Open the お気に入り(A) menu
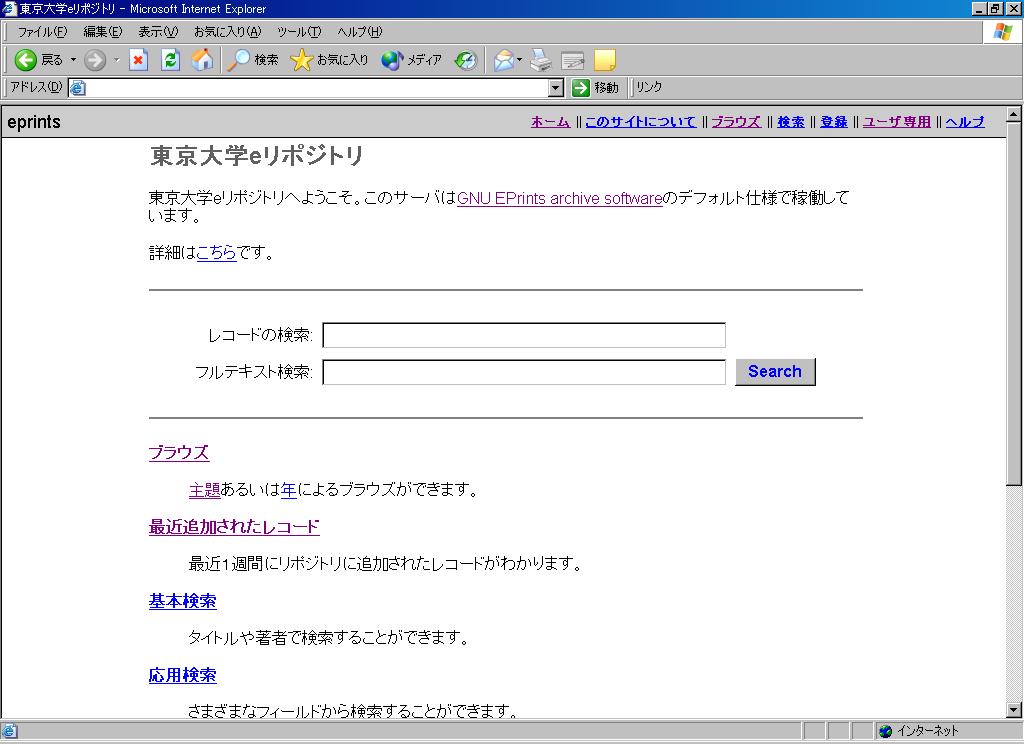The image size is (1024, 744). (x=227, y=31)
